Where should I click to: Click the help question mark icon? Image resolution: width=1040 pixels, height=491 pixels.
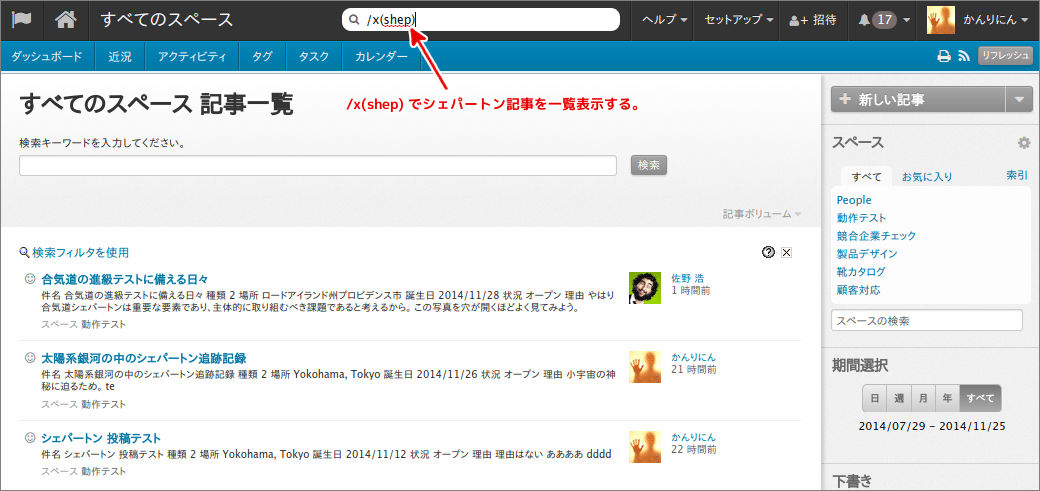pyautogui.click(x=768, y=252)
